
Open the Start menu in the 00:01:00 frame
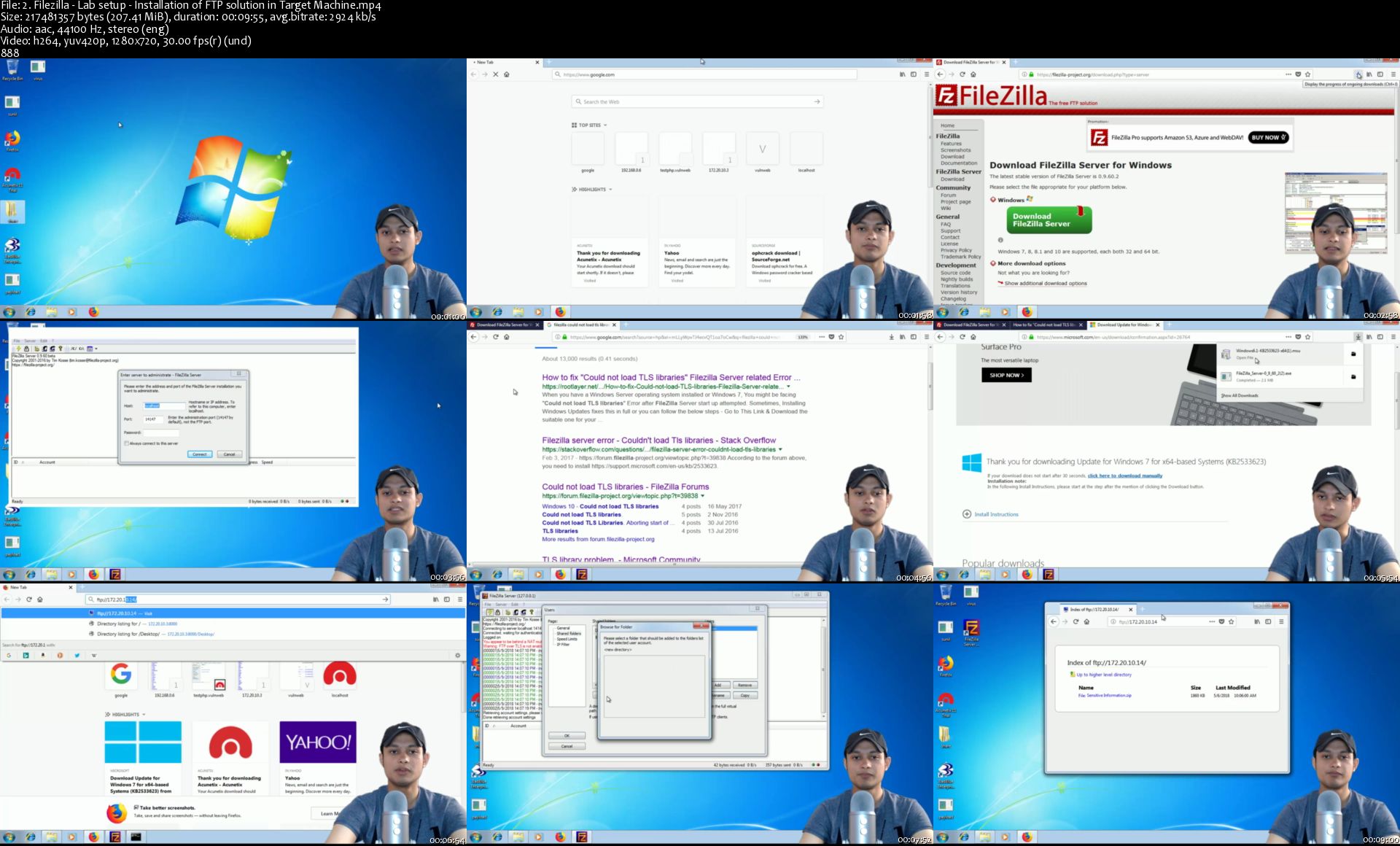point(9,312)
